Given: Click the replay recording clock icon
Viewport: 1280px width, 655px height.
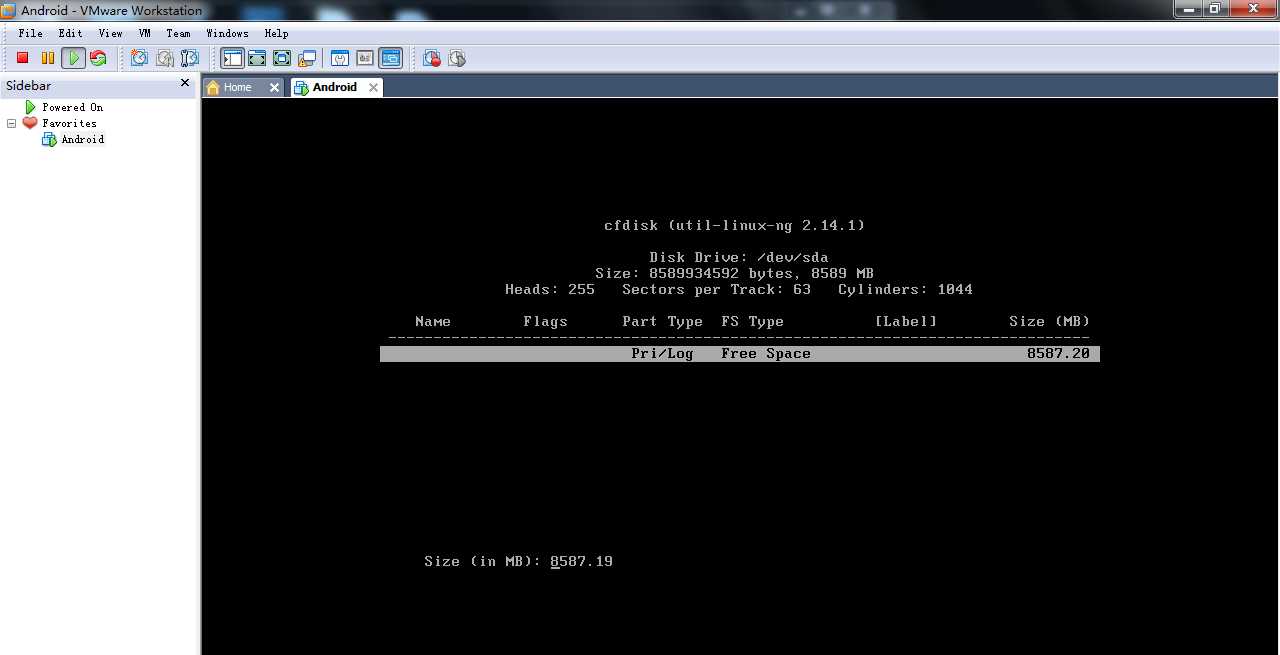Looking at the screenshot, I should point(457,58).
